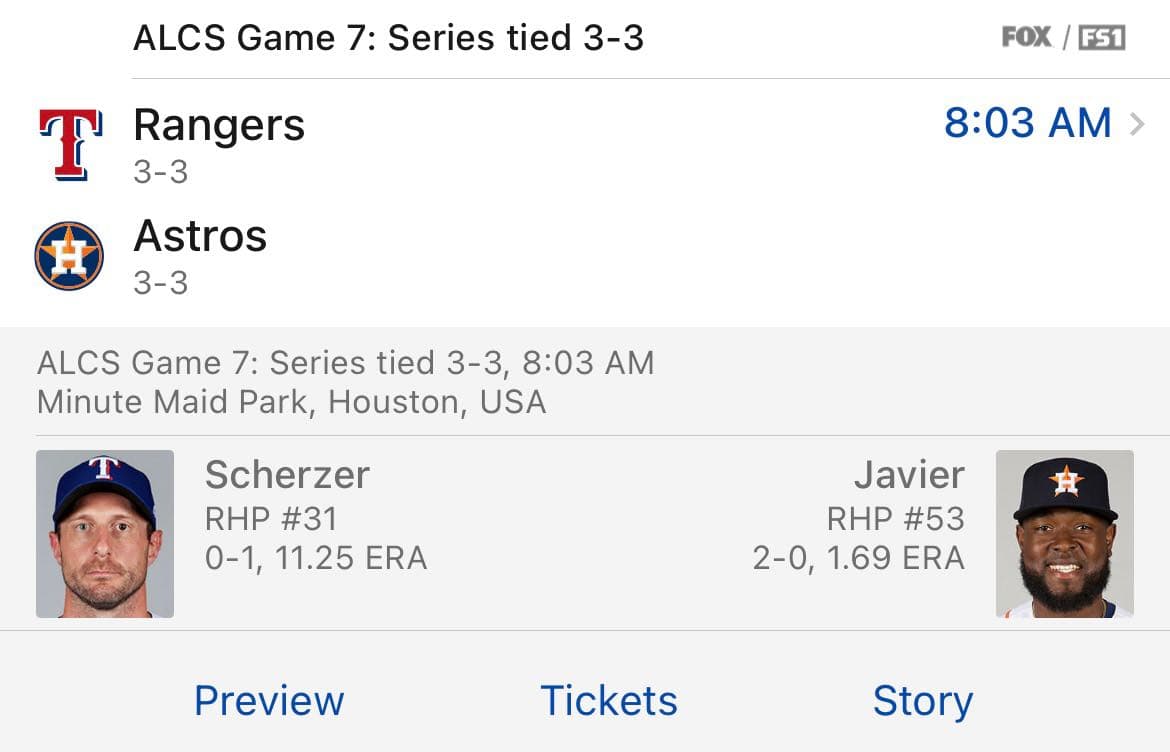Open the Story about Game 7

point(923,700)
